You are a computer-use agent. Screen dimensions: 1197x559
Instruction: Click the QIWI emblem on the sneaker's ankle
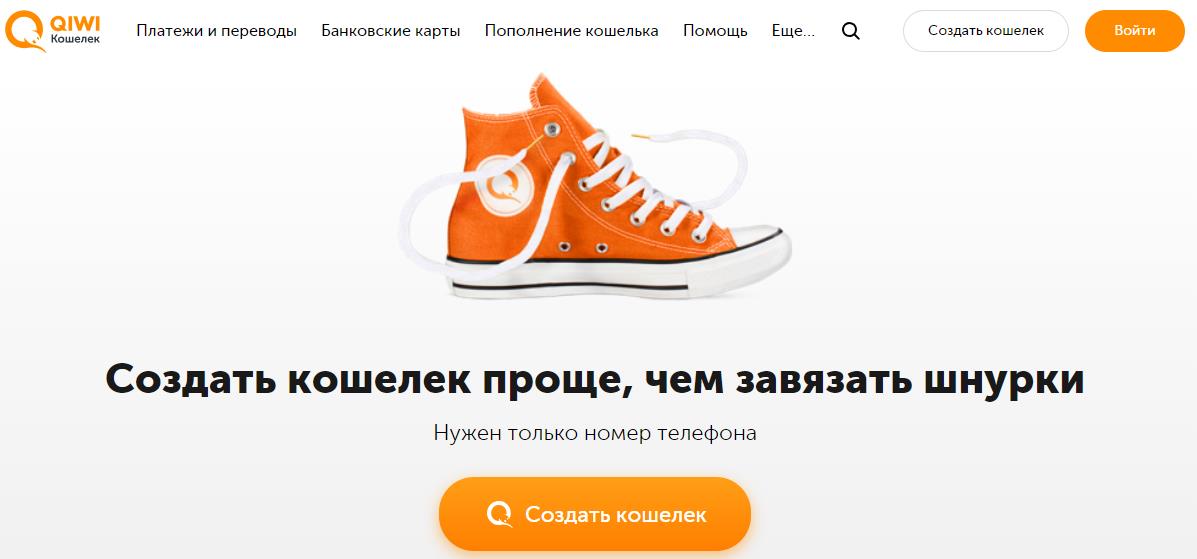point(505,185)
